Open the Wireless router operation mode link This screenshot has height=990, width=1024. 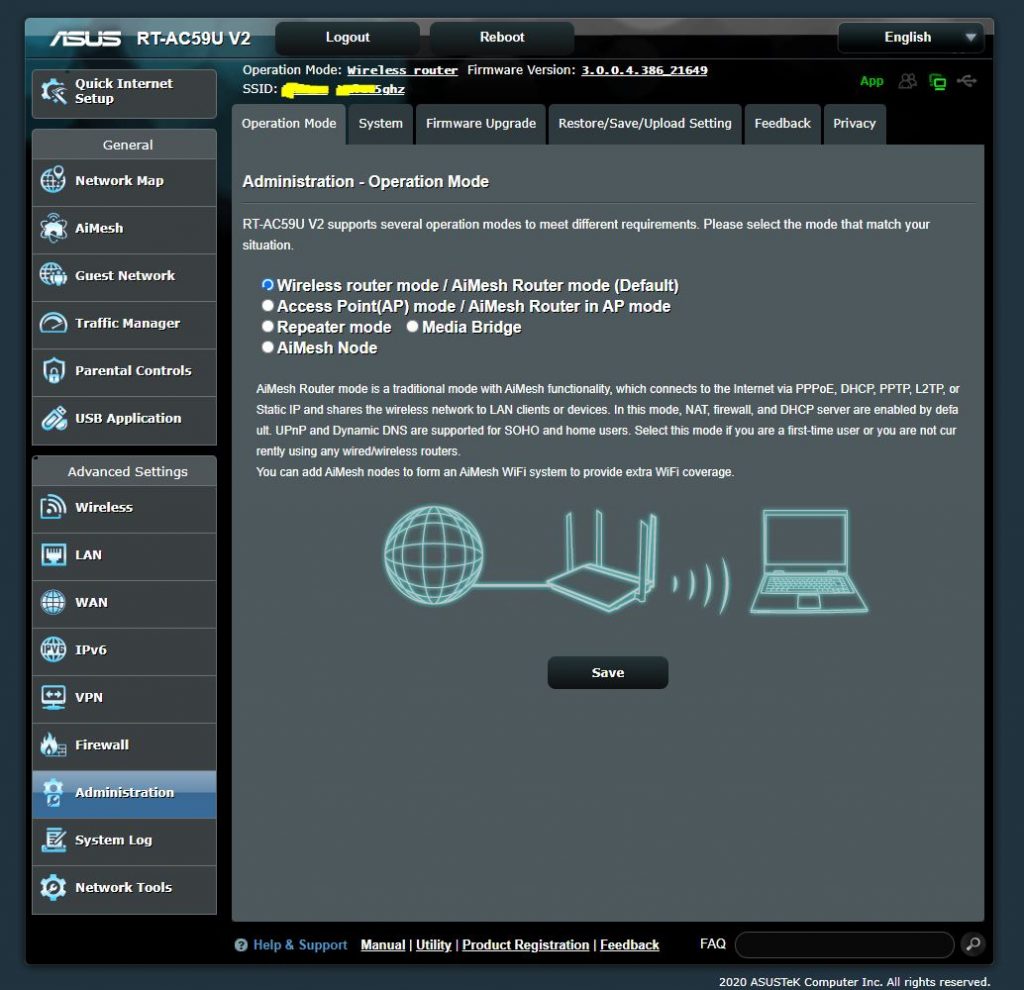[x=402, y=71]
